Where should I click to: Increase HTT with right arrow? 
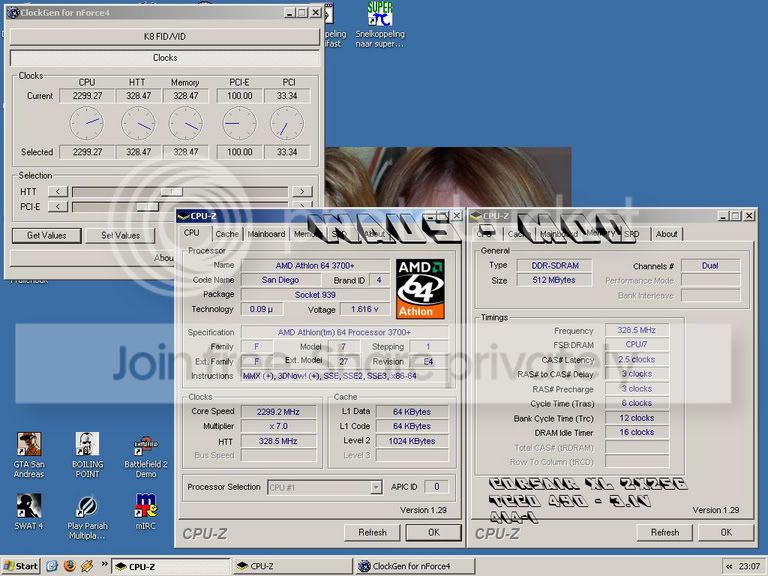click(302, 192)
